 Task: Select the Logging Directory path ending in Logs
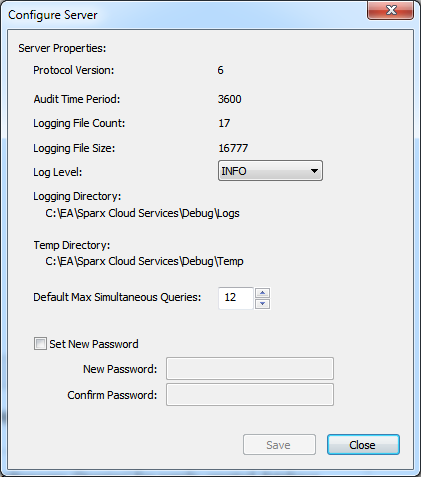[x=142, y=213]
